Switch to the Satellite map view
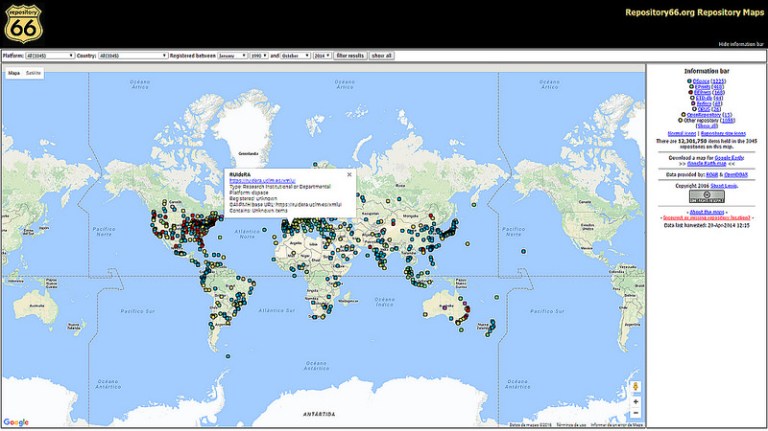The image size is (768, 431). tap(33, 73)
